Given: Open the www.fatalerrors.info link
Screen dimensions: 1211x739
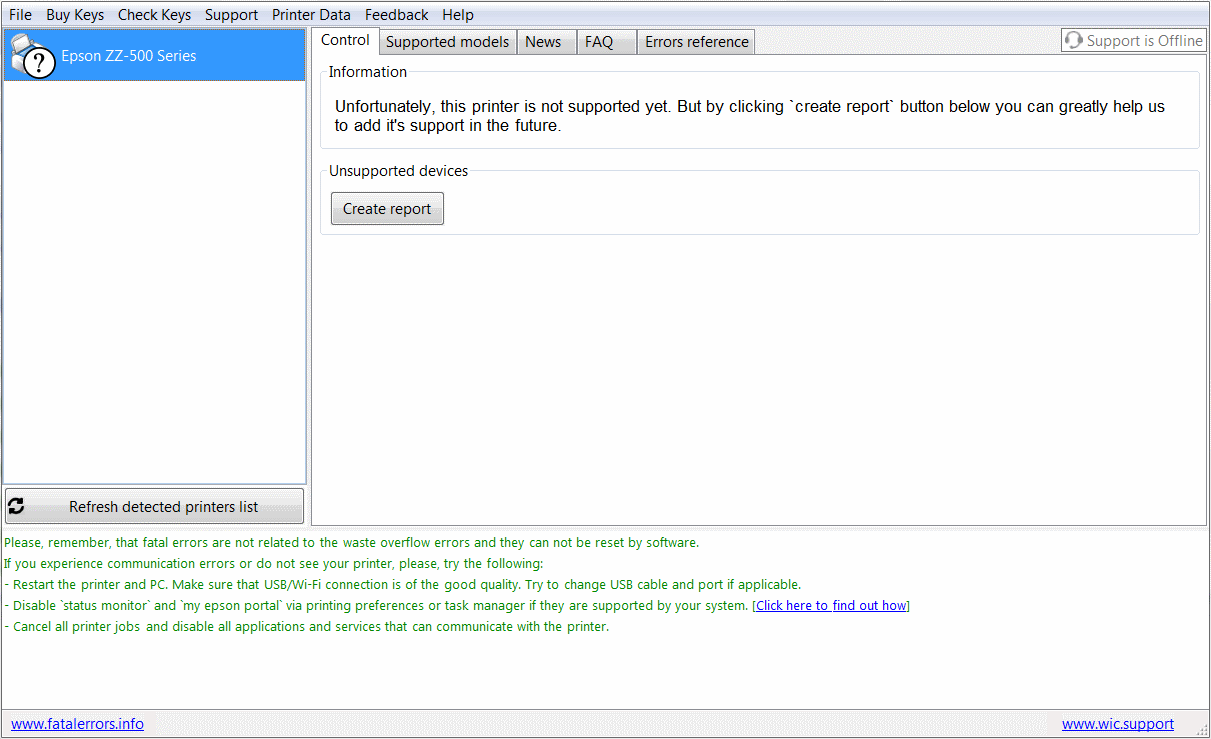Looking at the screenshot, I should click(x=77, y=724).
